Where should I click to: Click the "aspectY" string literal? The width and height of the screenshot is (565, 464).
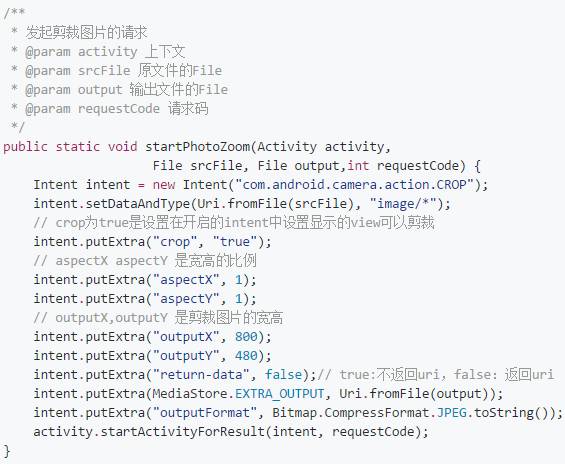186,299
